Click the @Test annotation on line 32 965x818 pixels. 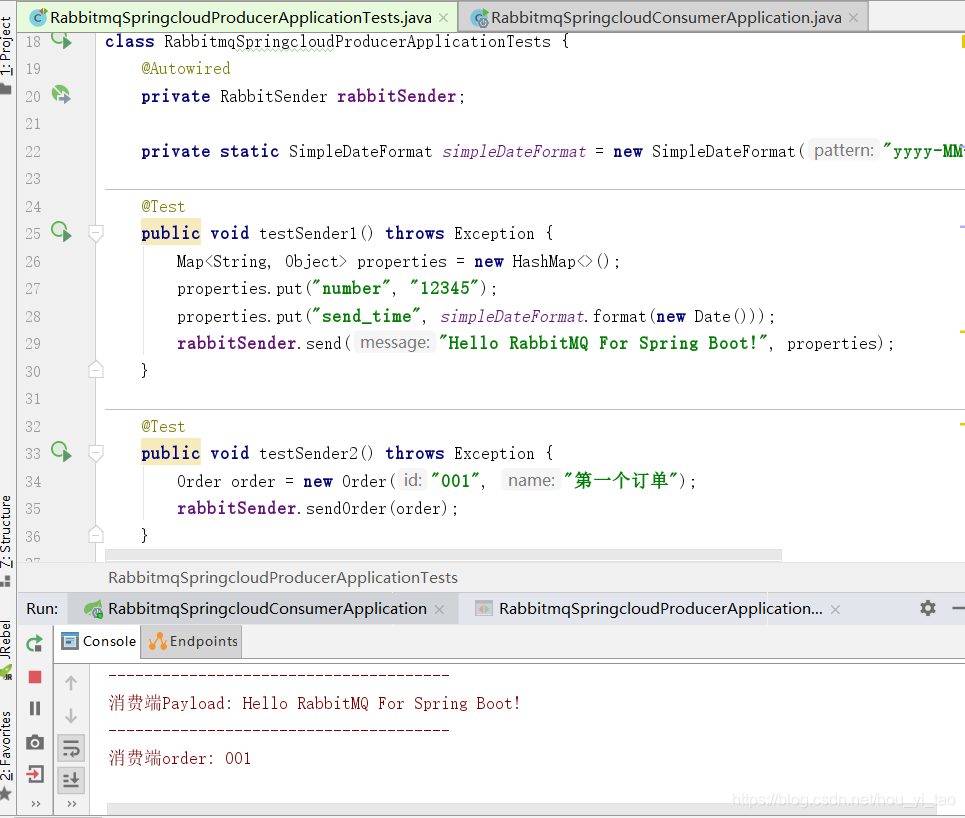point(163,426)
